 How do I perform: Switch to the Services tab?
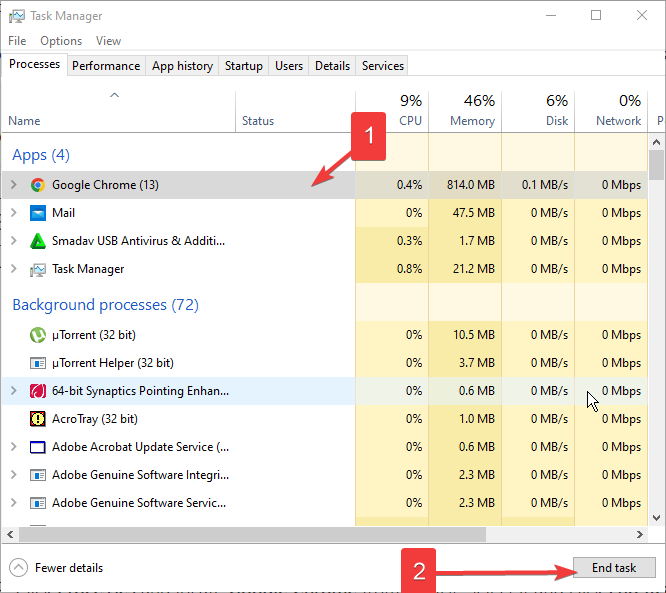pyautogui.click(x=383, y=66)
